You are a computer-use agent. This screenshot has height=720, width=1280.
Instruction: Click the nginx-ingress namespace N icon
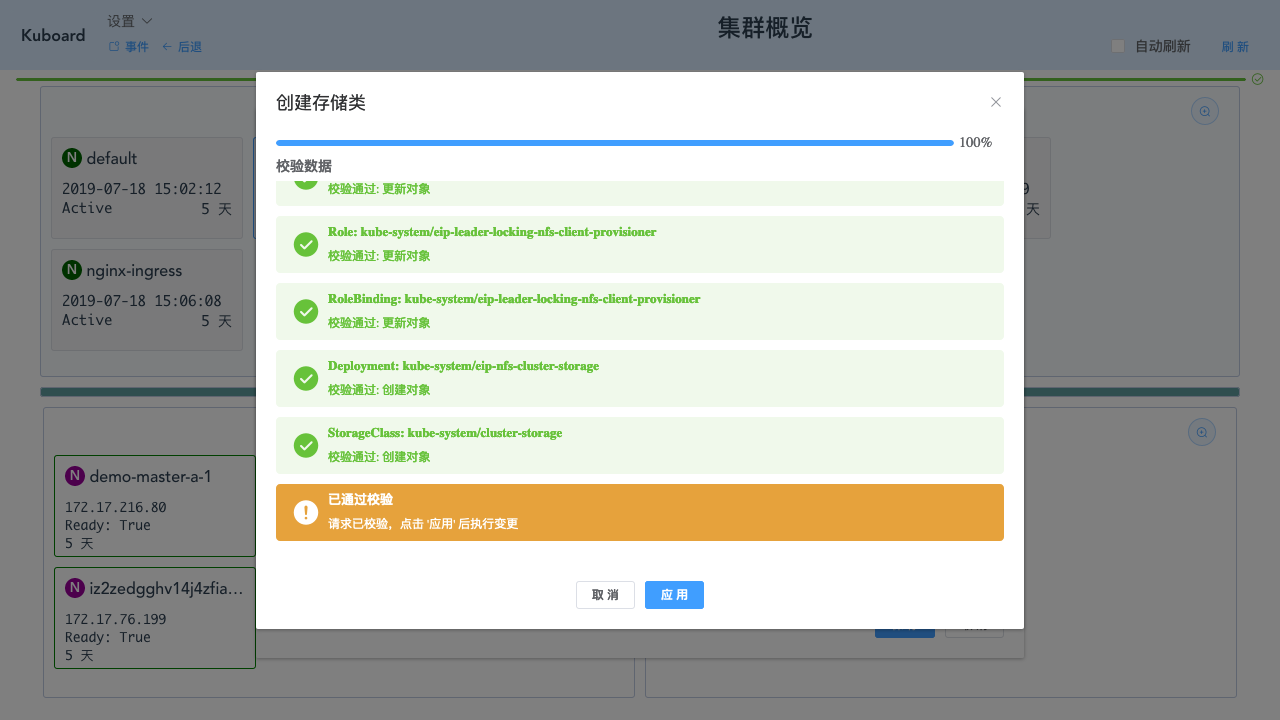point(72,270)
